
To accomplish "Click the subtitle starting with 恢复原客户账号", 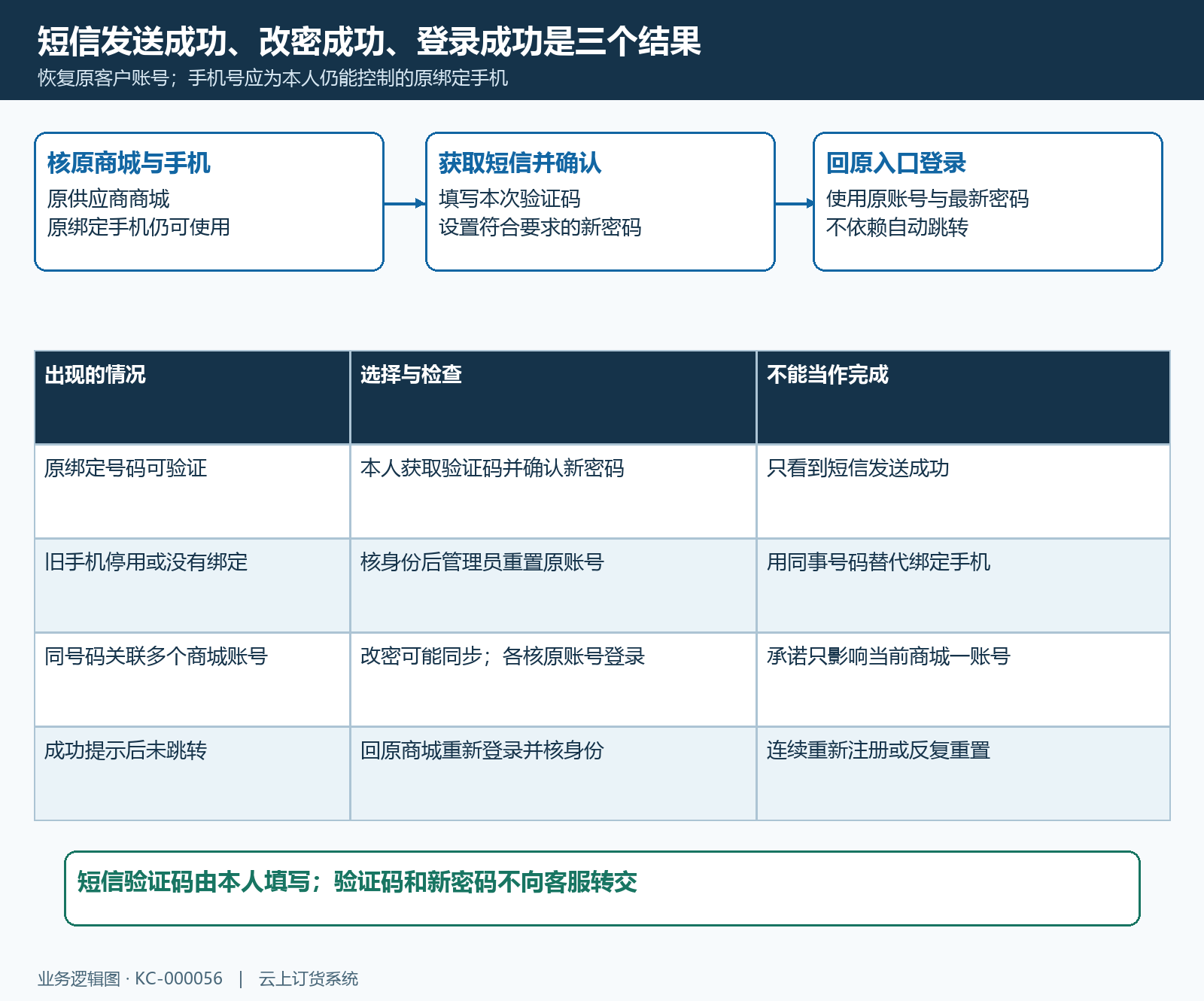I will tap(273, 78).
